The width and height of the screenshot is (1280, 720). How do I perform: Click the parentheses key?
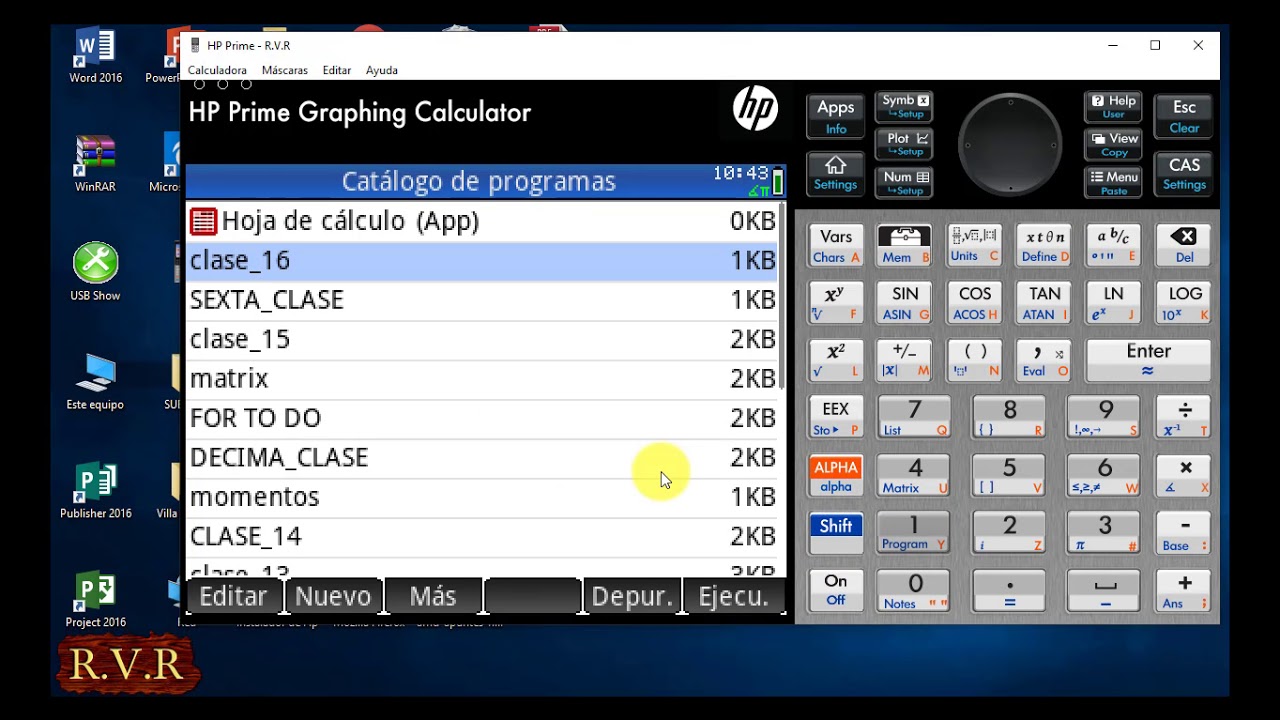(x=975, y=361)
